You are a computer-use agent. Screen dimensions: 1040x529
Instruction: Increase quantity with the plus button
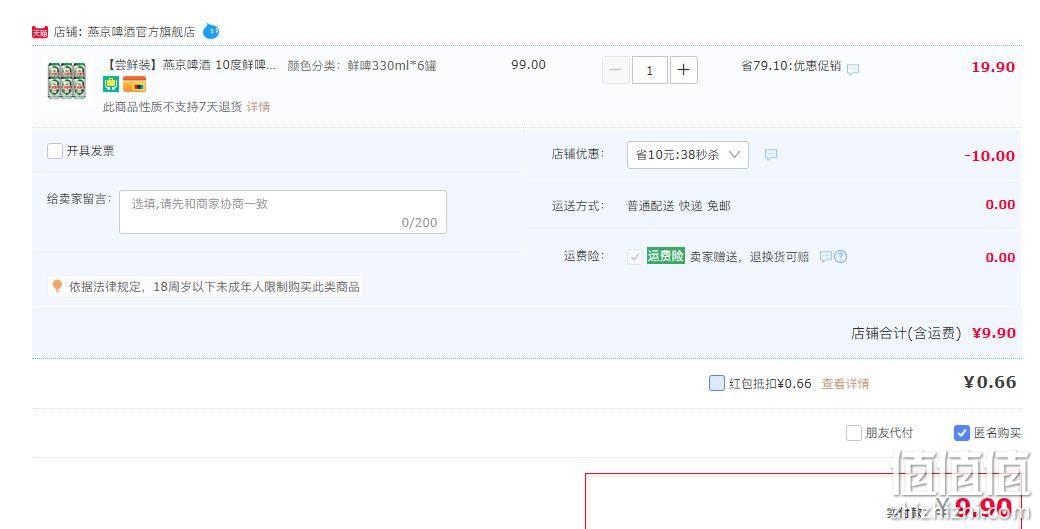click(684, 70)
